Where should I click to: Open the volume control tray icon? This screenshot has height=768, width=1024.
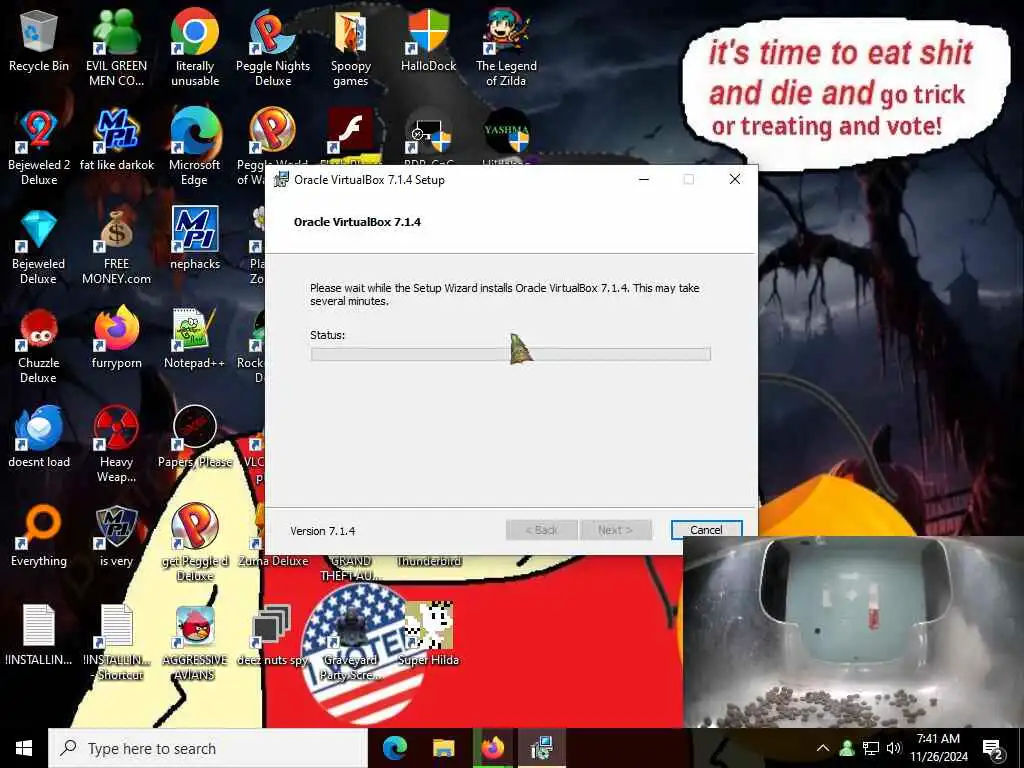[x=894, y=748]
